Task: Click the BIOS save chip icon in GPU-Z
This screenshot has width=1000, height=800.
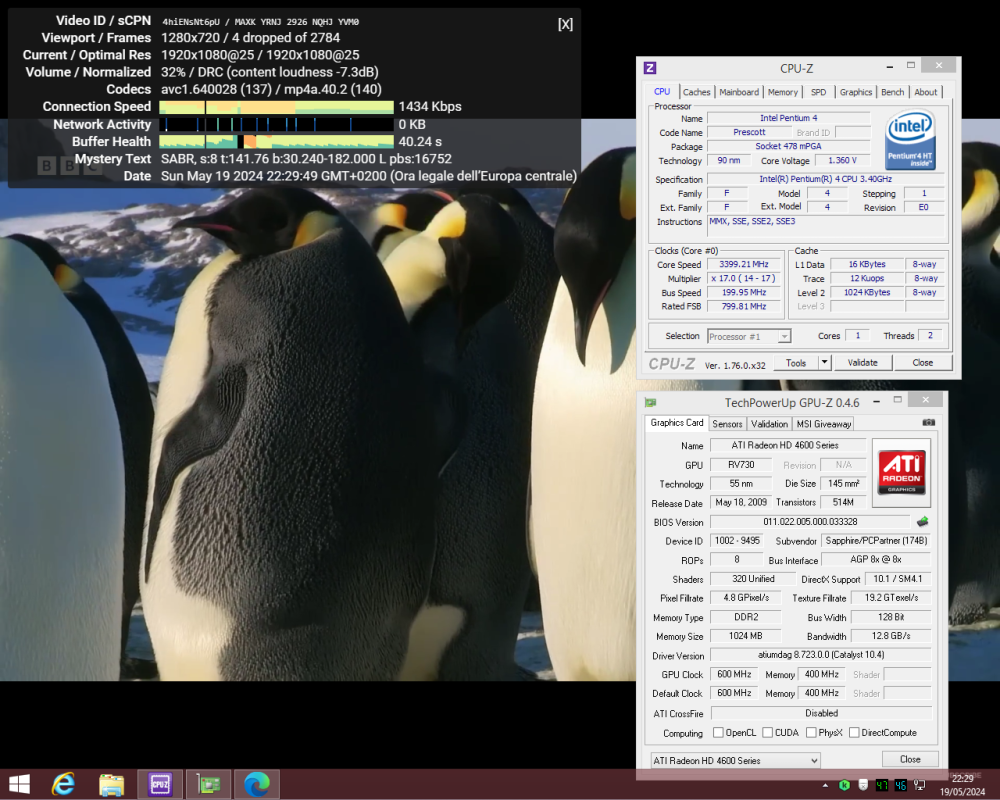Action: 922,522
